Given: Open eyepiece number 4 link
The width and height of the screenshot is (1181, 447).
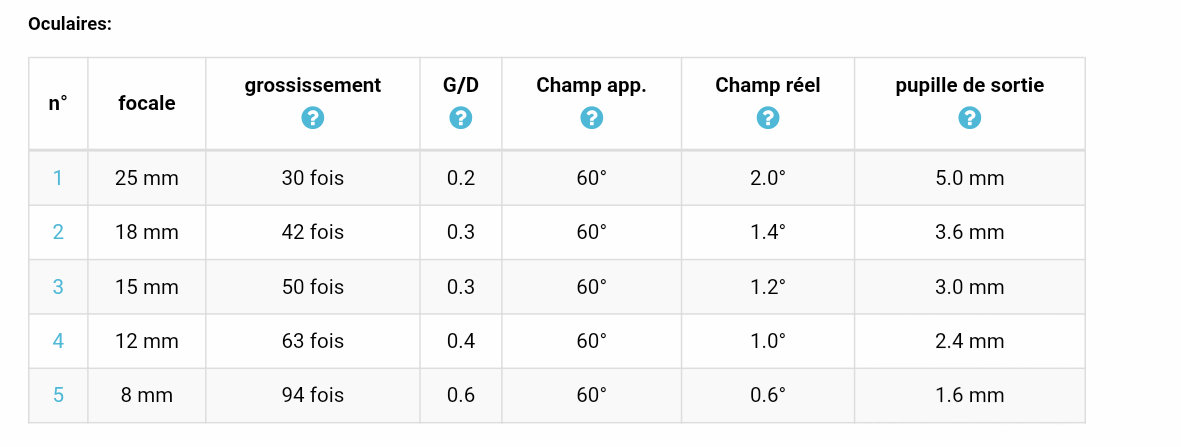Looking at the screenshot, I should click(58, 341).
